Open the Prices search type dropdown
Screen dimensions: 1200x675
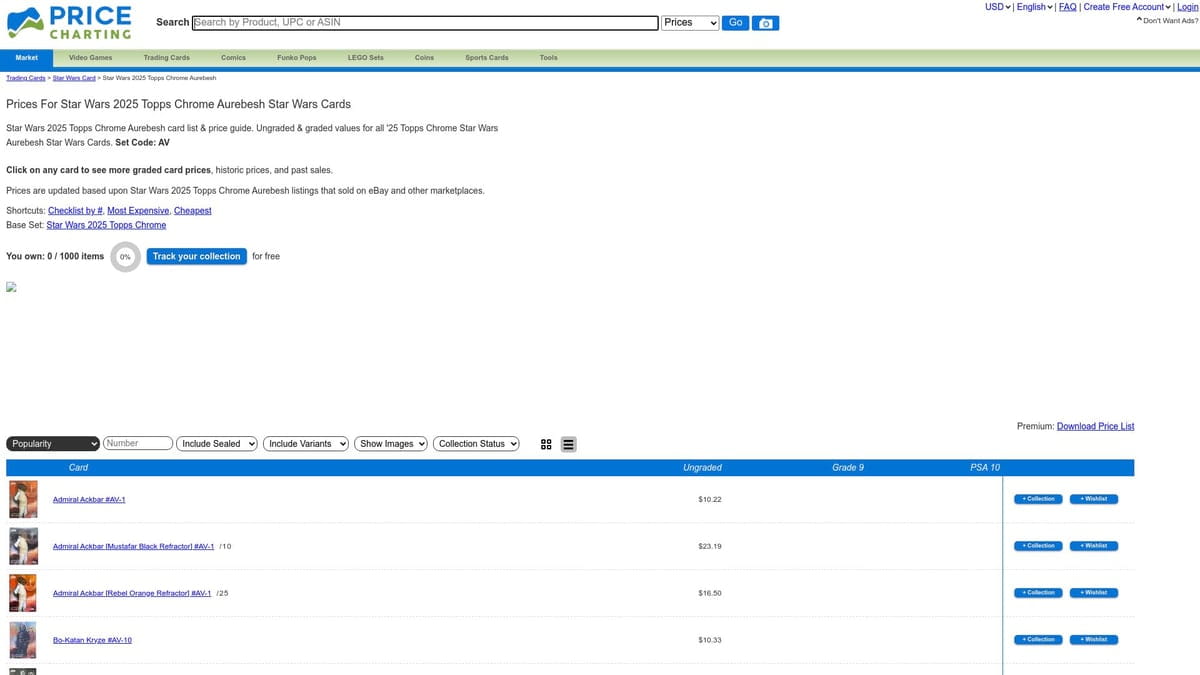click(x=691, y=23)
